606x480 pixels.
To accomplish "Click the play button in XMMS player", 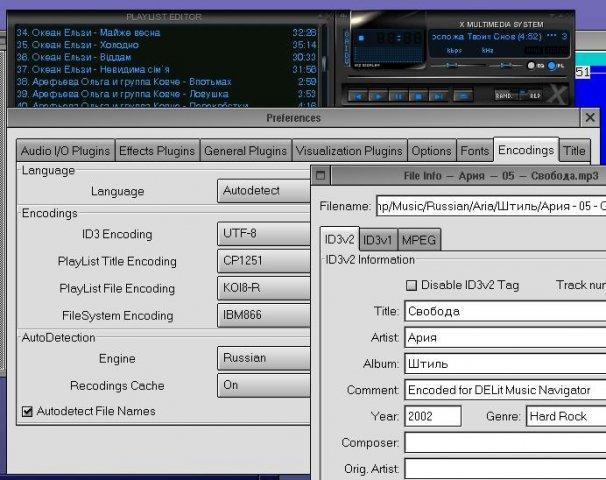I will coord(378,95).
